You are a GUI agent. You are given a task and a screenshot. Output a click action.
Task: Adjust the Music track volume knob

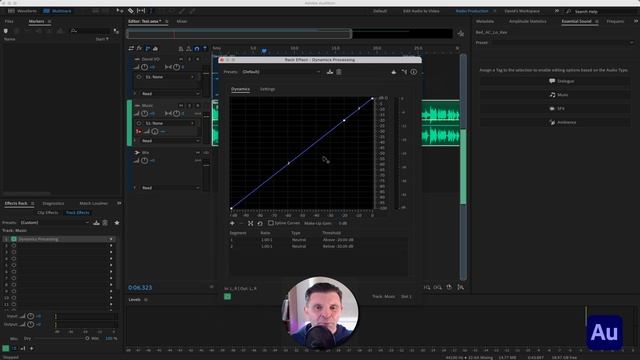pos(144,113)
